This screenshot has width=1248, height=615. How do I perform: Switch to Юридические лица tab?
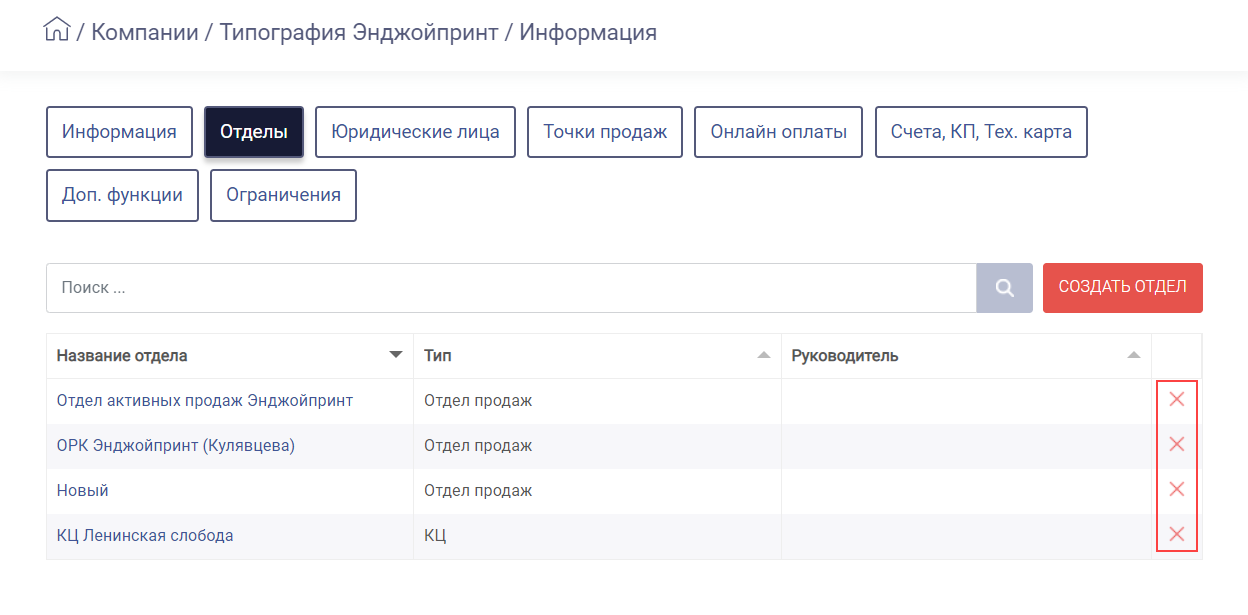[415, 132]
